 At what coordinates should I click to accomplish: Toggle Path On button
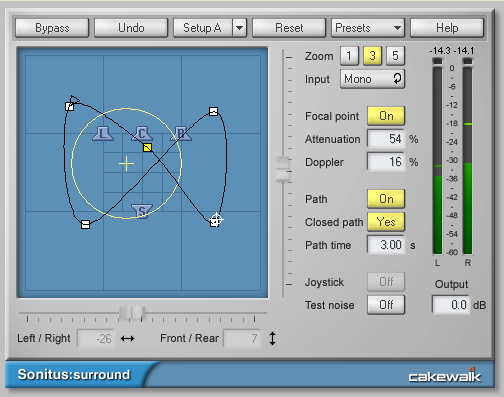(x=386, y=199)
